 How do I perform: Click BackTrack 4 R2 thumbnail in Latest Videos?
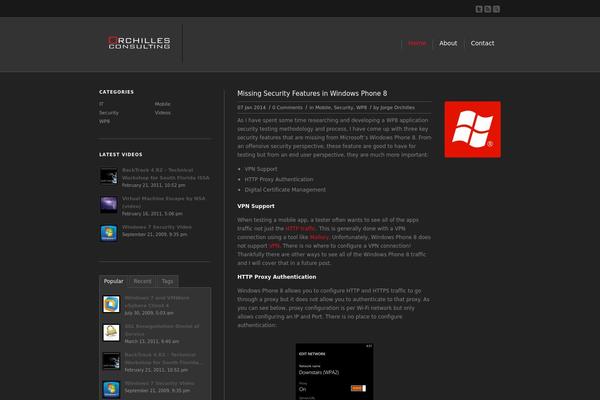pyautogui.click(x=109, y=176)
